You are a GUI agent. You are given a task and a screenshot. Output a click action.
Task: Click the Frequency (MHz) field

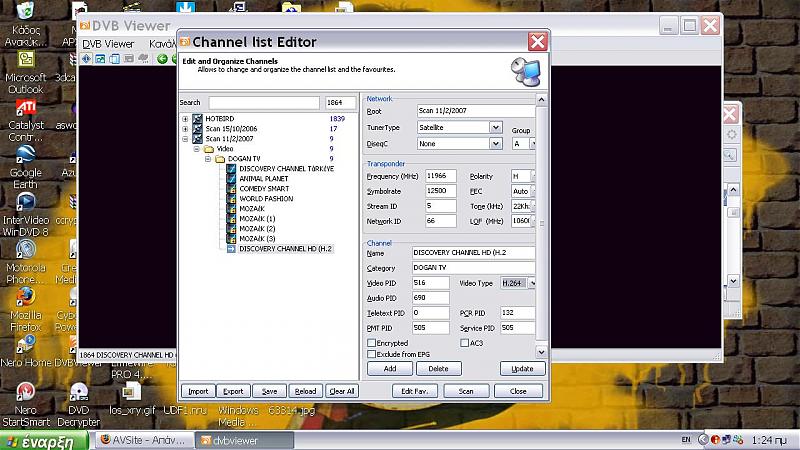pyautogui.click(x=441, y=176)
